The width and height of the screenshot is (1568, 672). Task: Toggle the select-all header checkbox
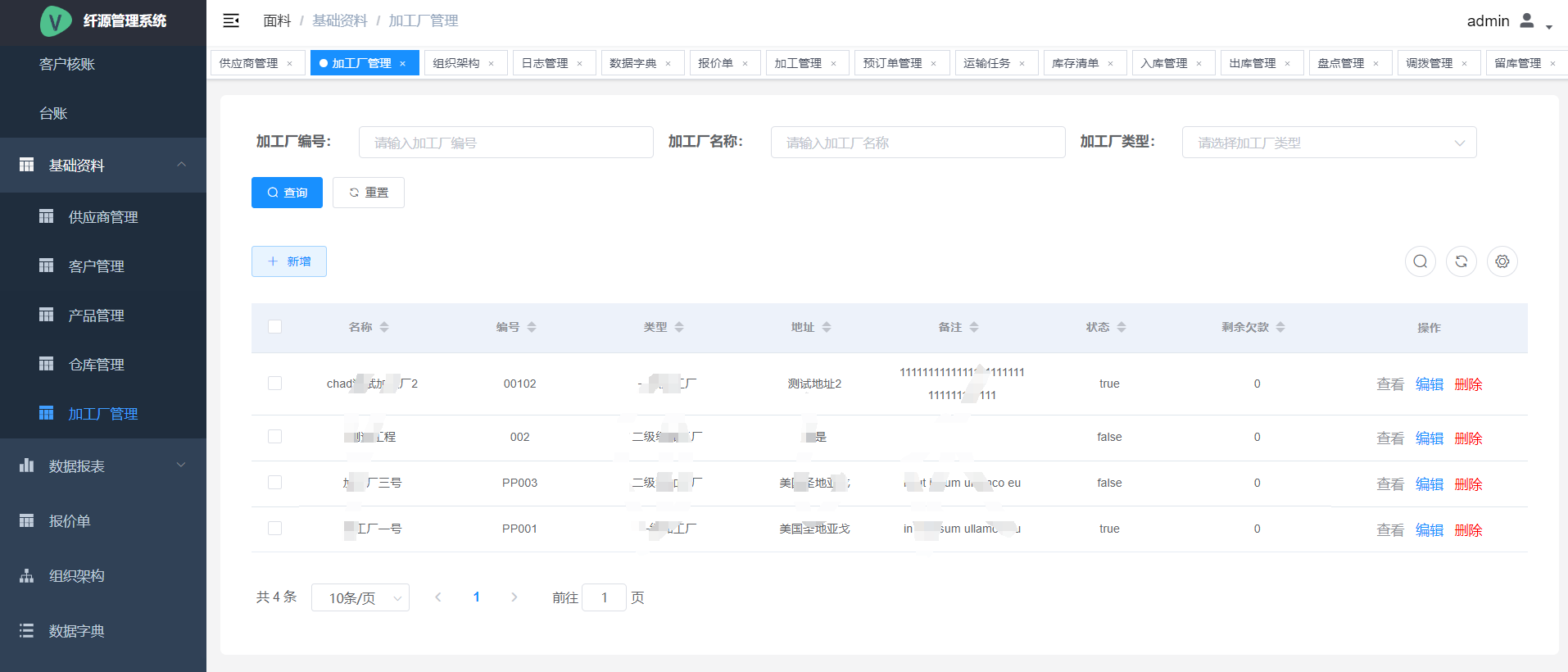point(274,327)
